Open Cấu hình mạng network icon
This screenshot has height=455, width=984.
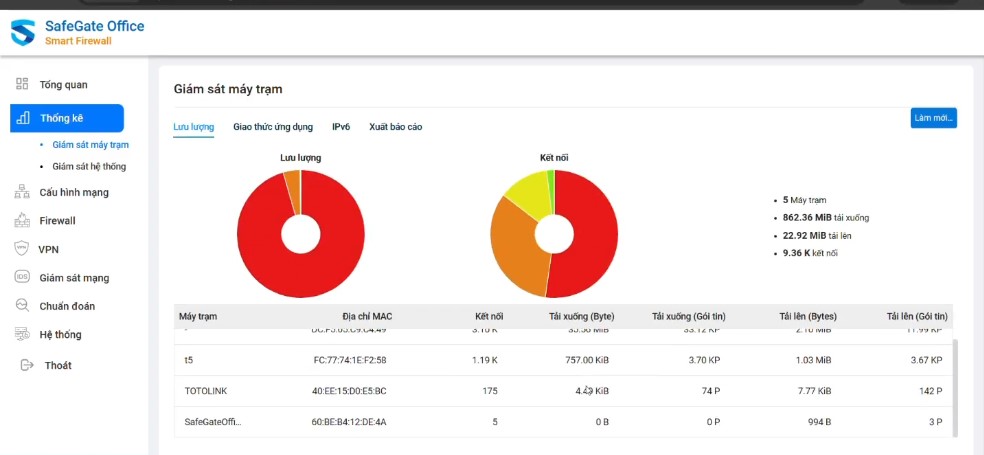[22, 192]
